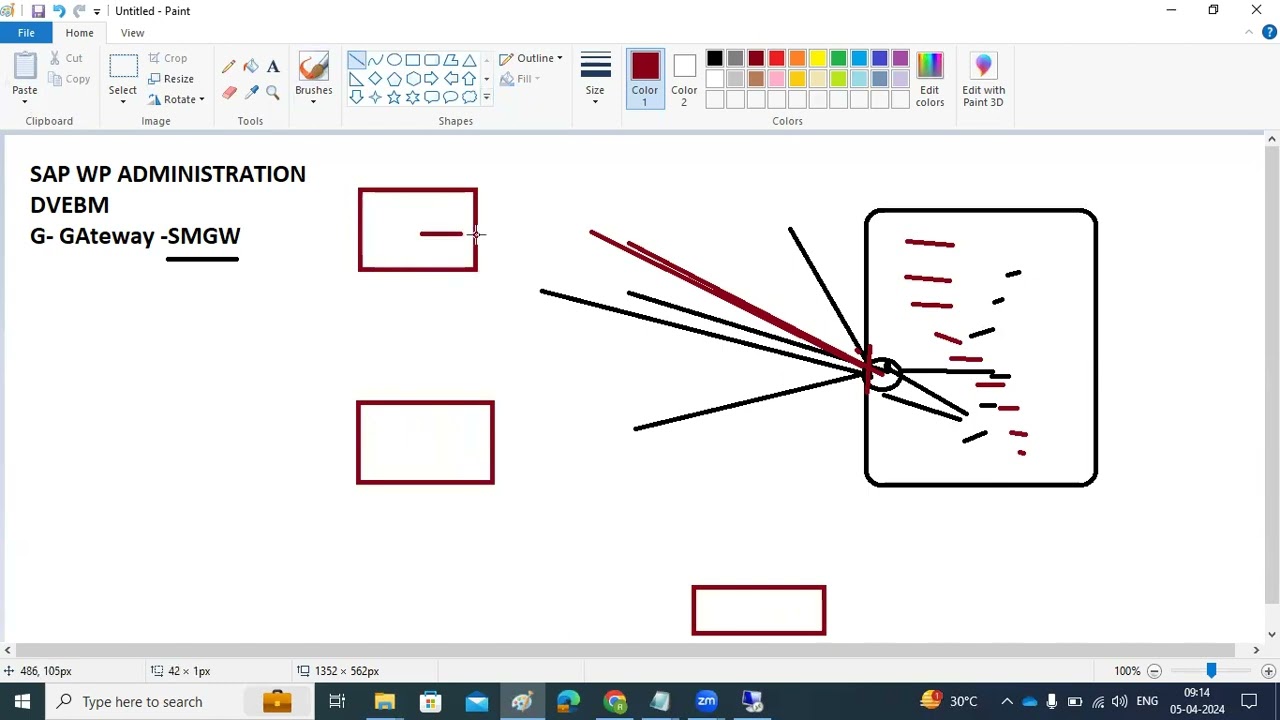Expand the Outline dropdown
This screenshot has height=720, width=1280.
[x=559, y=59]
